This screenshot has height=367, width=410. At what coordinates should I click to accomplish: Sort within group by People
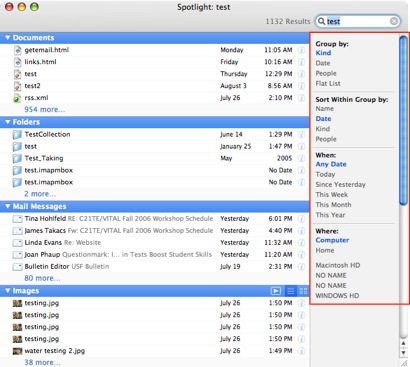coord(326,139)
